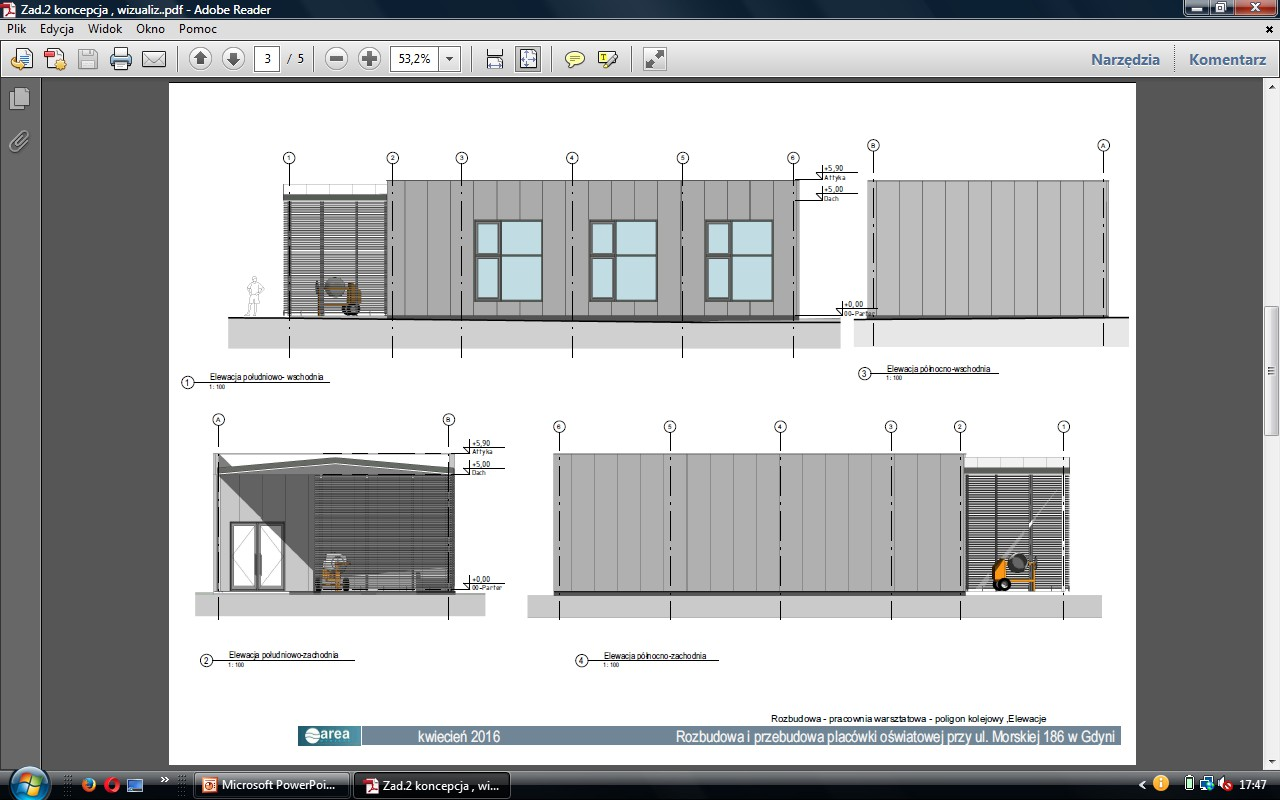Expand quick launch overflow chevron
The width and height of the screenshot is (1280, 800).
(x=165, y=780)
